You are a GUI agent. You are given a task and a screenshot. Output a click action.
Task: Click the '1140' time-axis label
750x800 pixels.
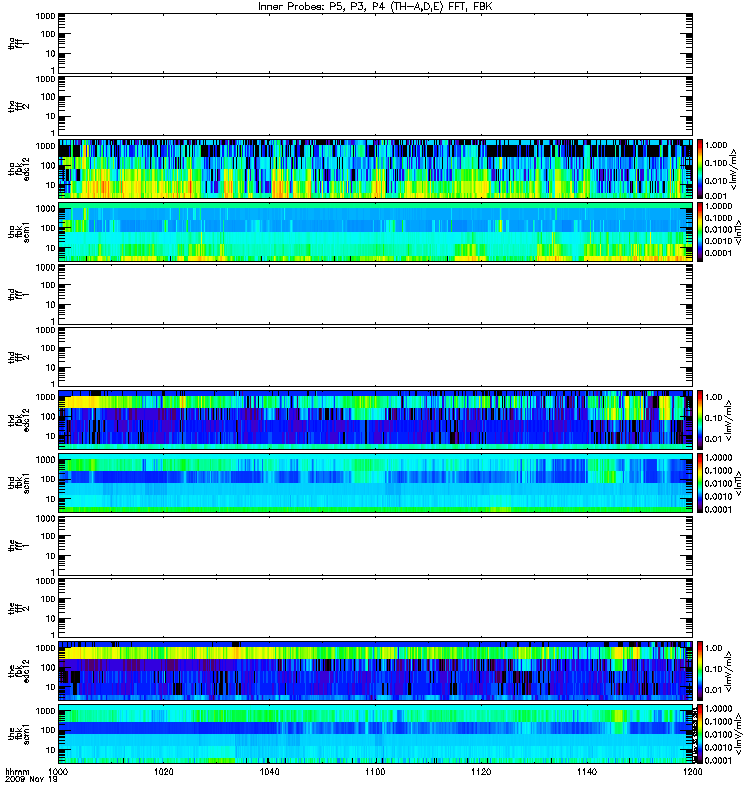587,771
